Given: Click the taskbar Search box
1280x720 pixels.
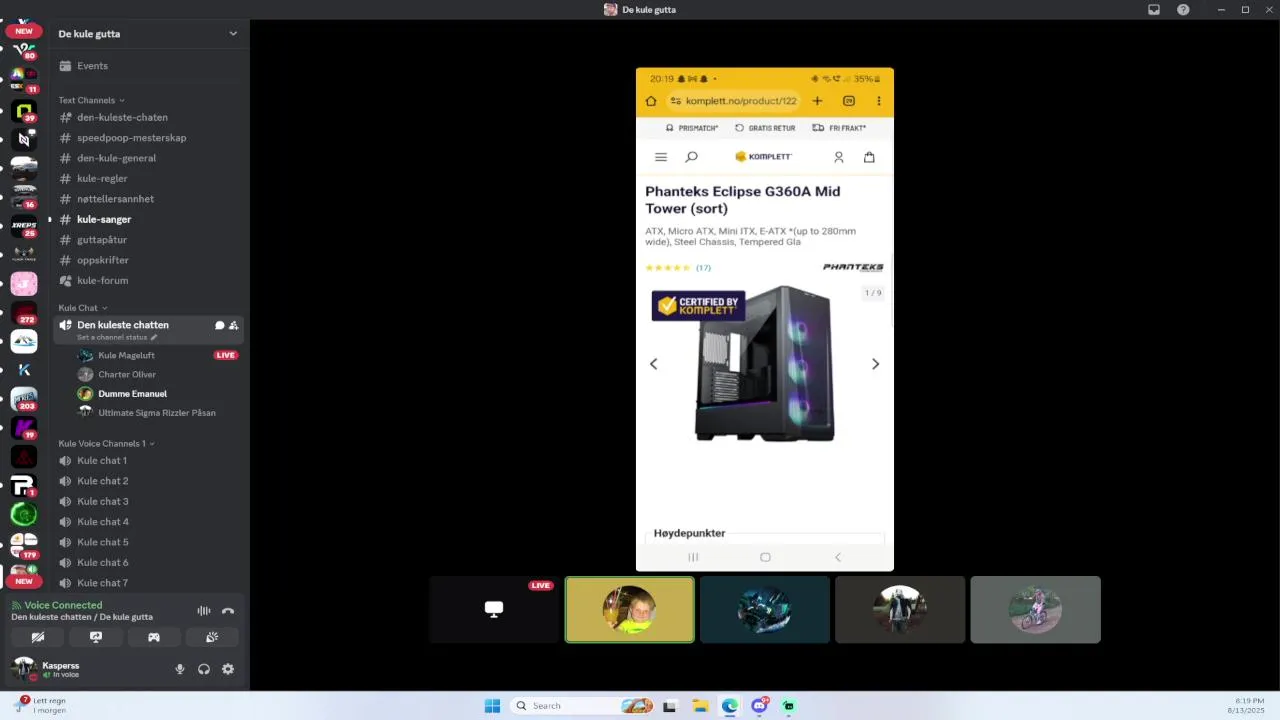Looking at the screenshot, I should 583,706.
